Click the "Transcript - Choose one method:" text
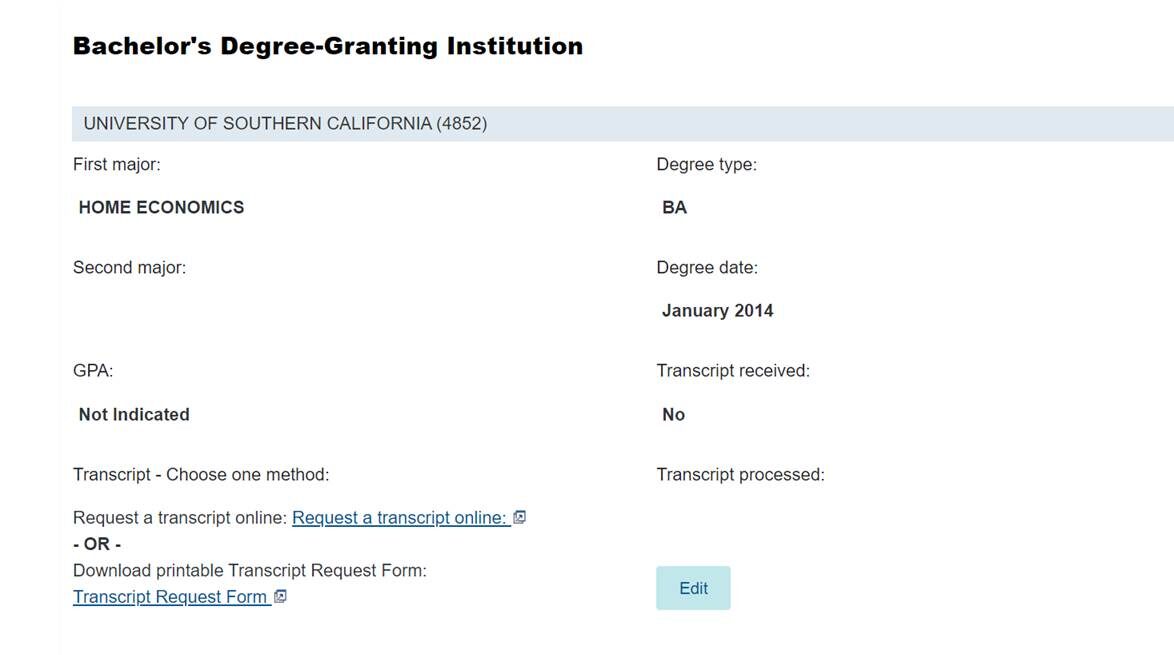Screen dimensions: 1174x655 [x=201, y=475]
